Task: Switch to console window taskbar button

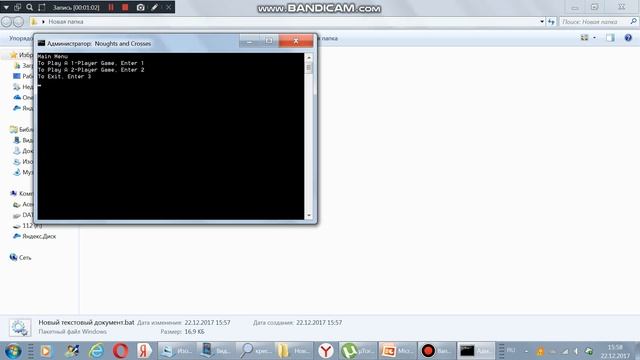Action: pyautogui.click(x=475, y=351)
